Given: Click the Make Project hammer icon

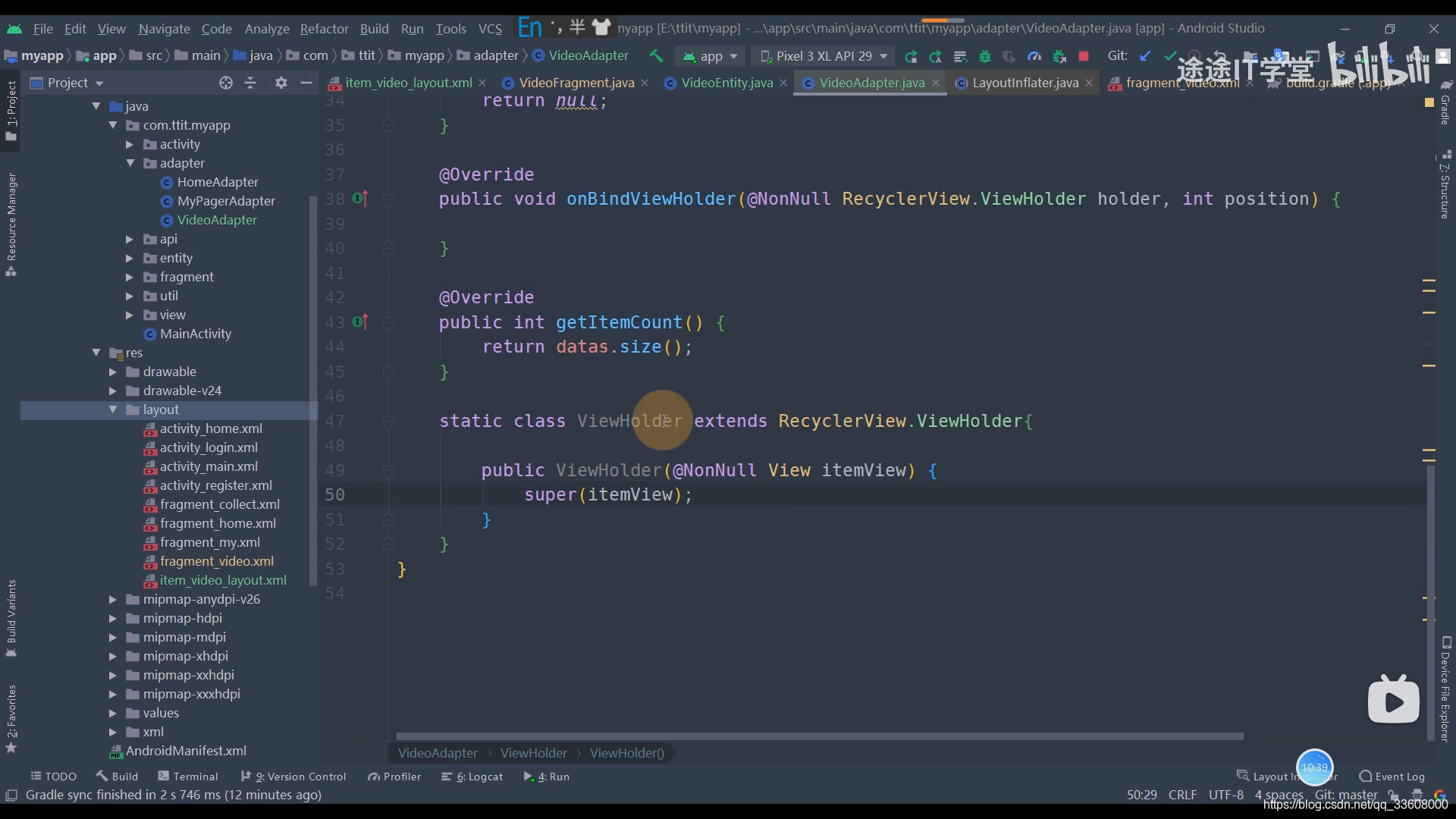Looking at the screenshot, I should pos(656,56).
